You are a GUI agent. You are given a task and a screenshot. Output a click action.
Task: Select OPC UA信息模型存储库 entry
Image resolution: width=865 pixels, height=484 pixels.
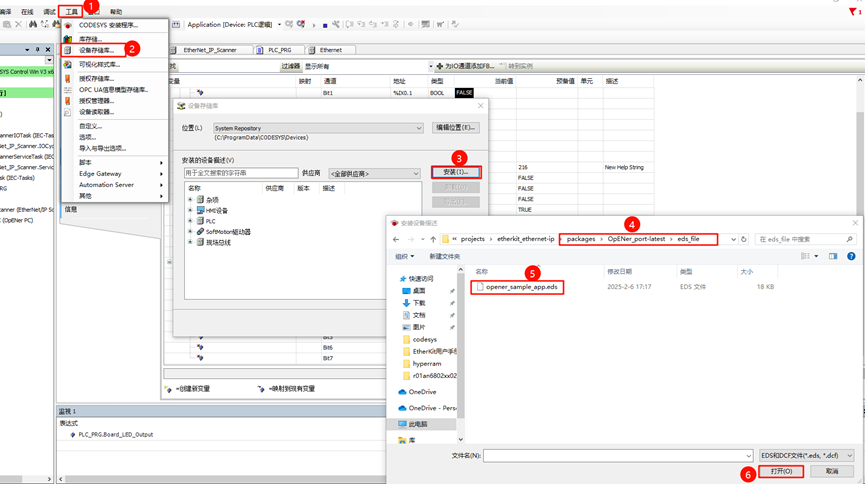(113, 89)
